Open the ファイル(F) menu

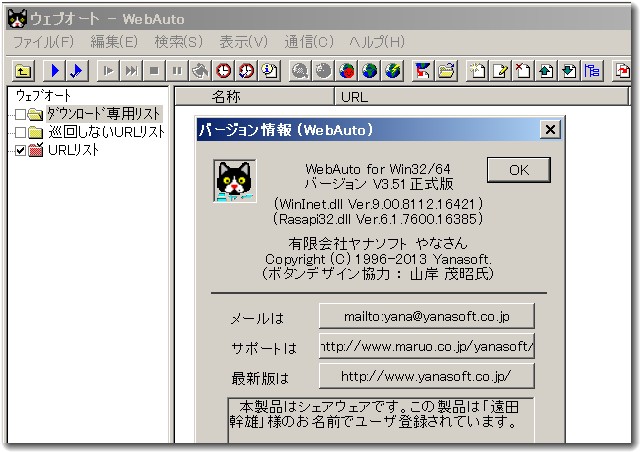pos(43,41)
